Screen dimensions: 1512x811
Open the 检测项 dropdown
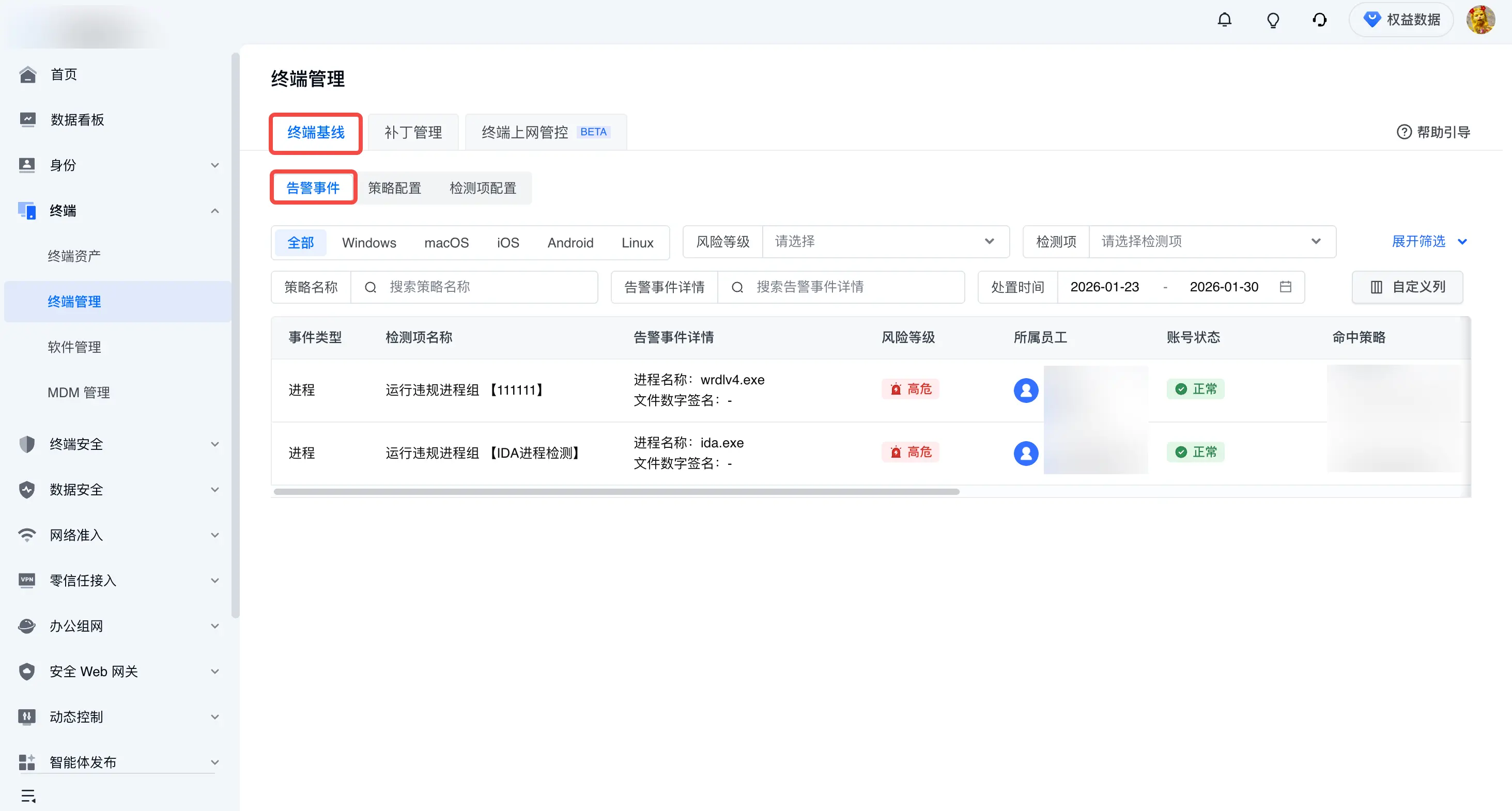(x=1212, y=242)
